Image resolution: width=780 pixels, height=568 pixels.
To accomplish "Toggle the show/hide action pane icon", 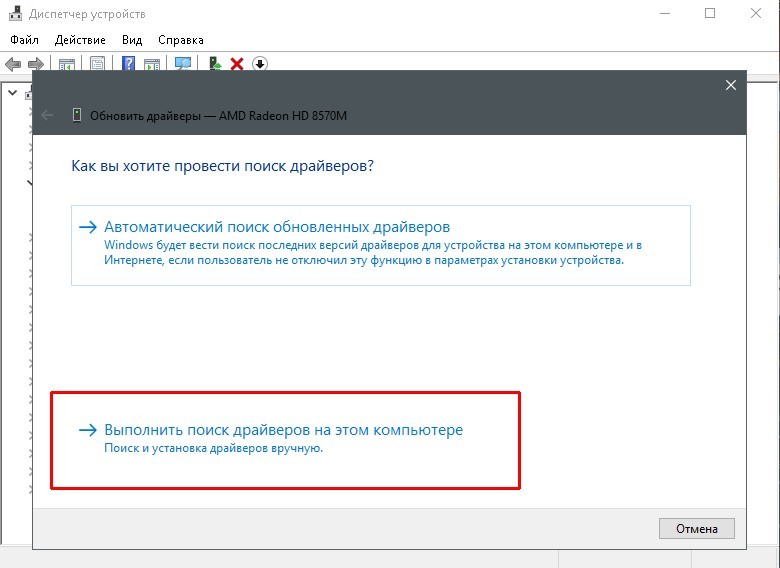I will (152, 64).
